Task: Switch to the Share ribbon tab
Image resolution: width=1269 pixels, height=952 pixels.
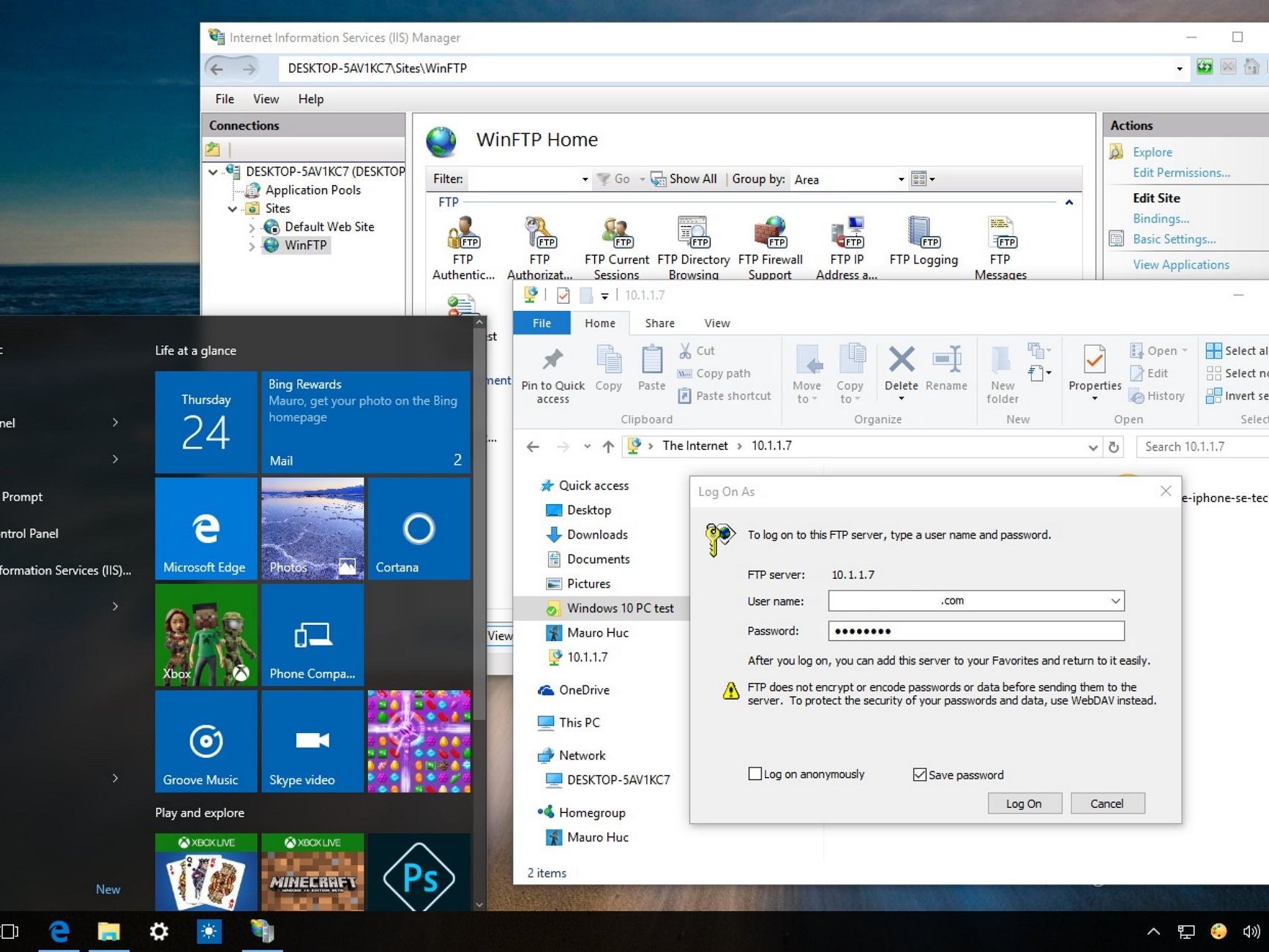Action: coord(659,323)
